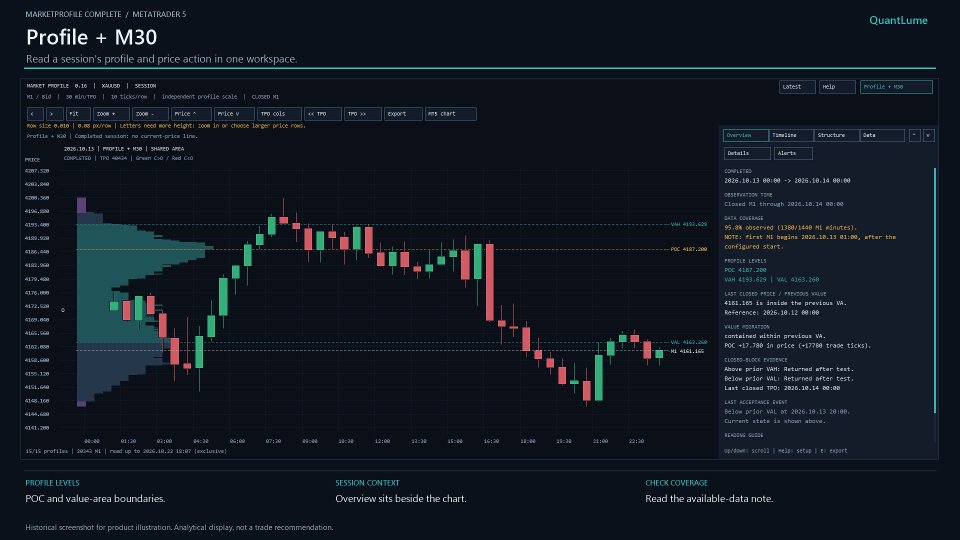
Task: Open the MT5 chart button
Action: click(451, 114)
